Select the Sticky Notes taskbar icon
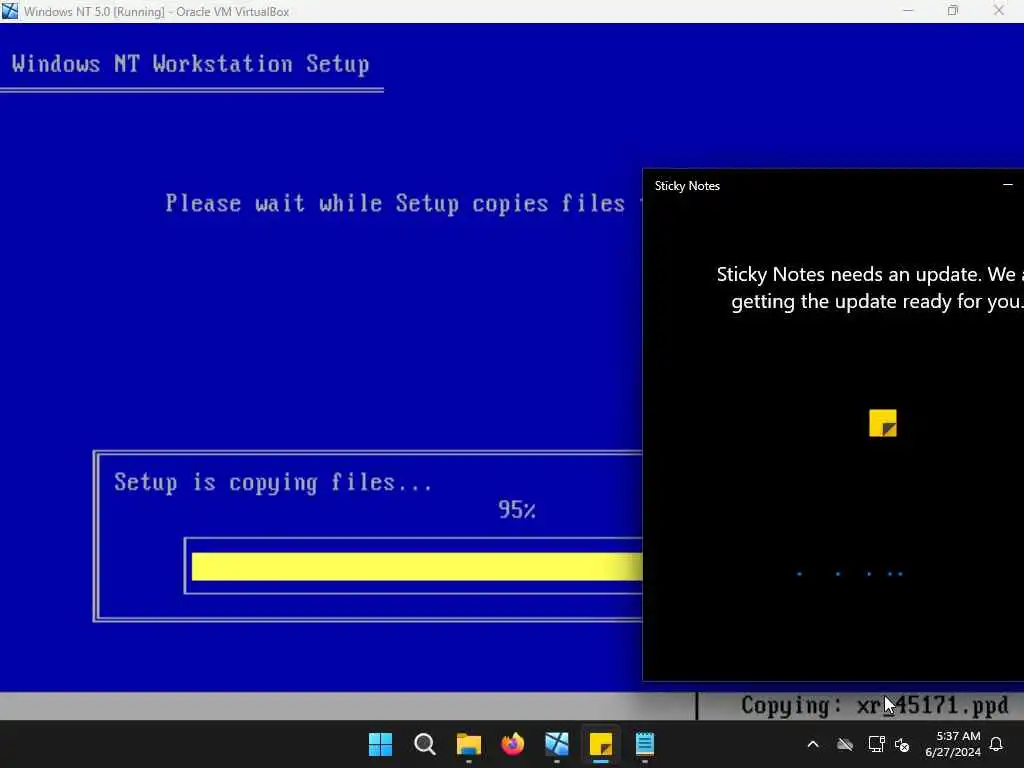 pyautogui.click(x=601, y=744)
